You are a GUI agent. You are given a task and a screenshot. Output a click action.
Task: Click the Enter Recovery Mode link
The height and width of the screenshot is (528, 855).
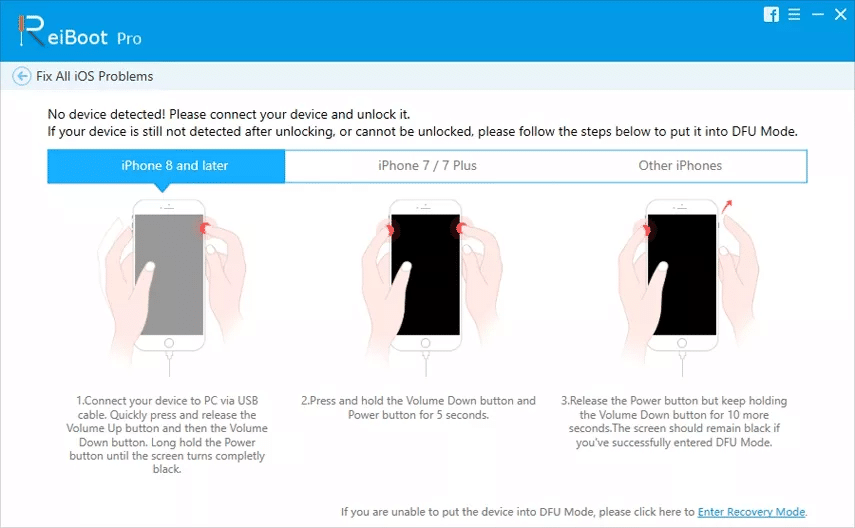pos(751,512)
